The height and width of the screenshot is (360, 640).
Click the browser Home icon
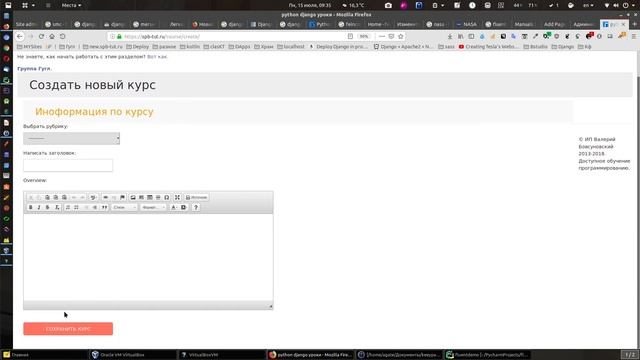[52, 36]
